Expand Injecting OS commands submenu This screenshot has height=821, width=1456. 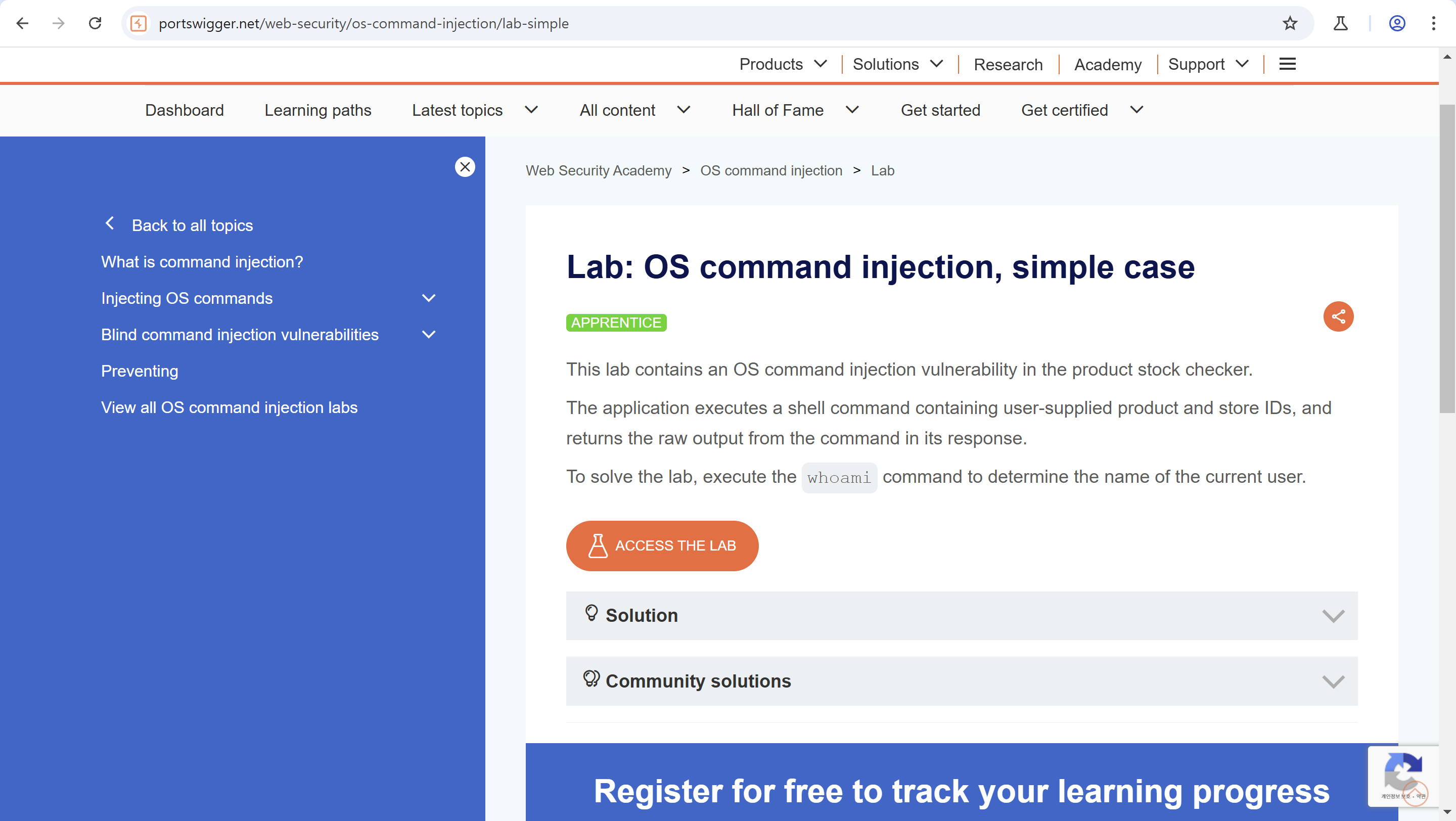[x=429, y=298]
